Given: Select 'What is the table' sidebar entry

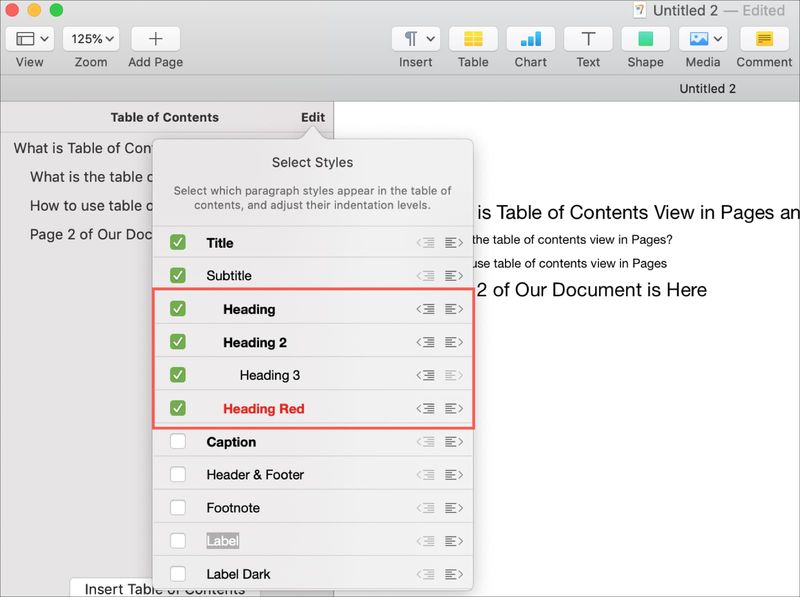Looking at the screenshot, I should tap(91, 177).
